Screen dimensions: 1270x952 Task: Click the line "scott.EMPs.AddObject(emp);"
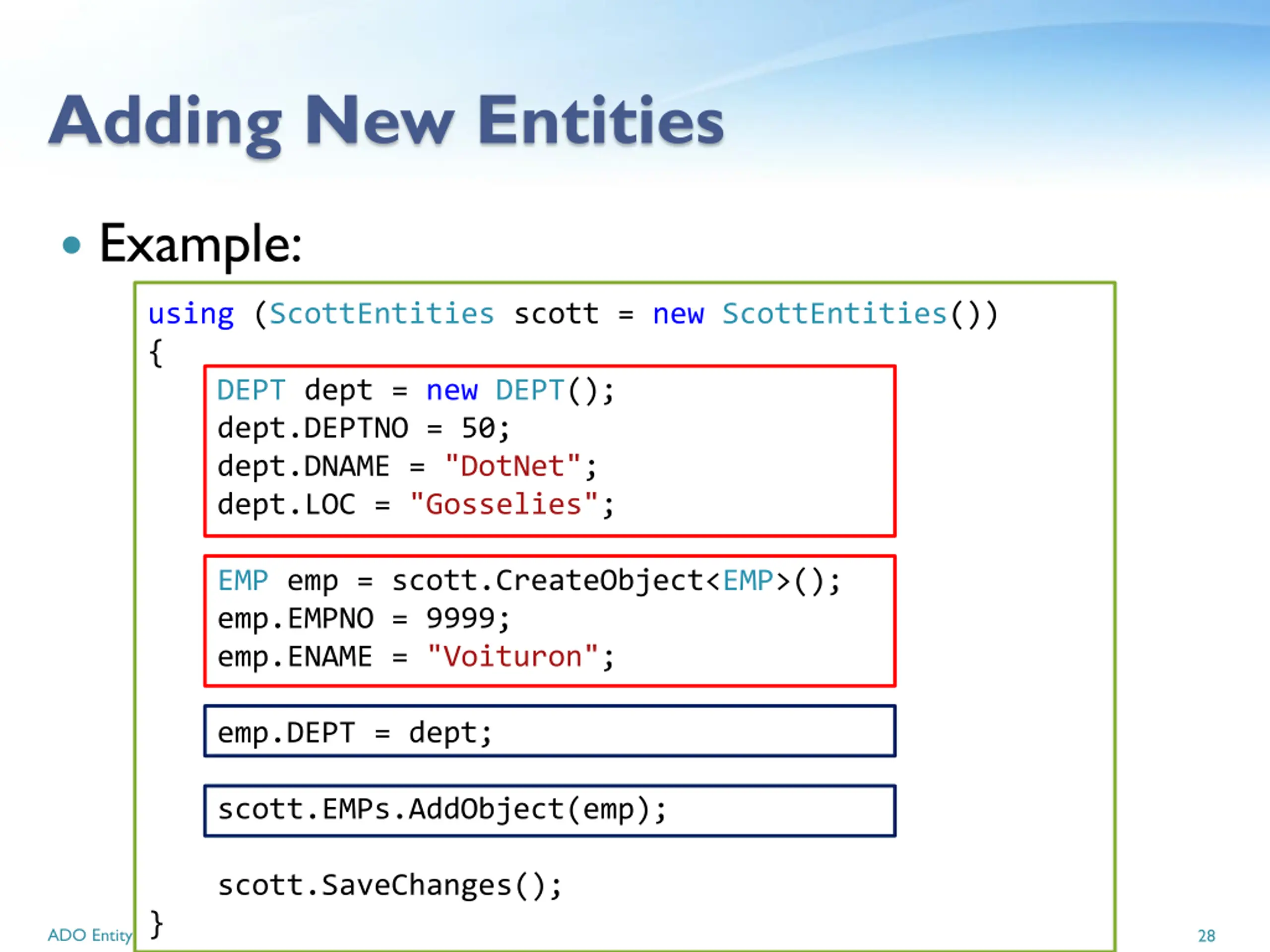click(x=442, y=810)
